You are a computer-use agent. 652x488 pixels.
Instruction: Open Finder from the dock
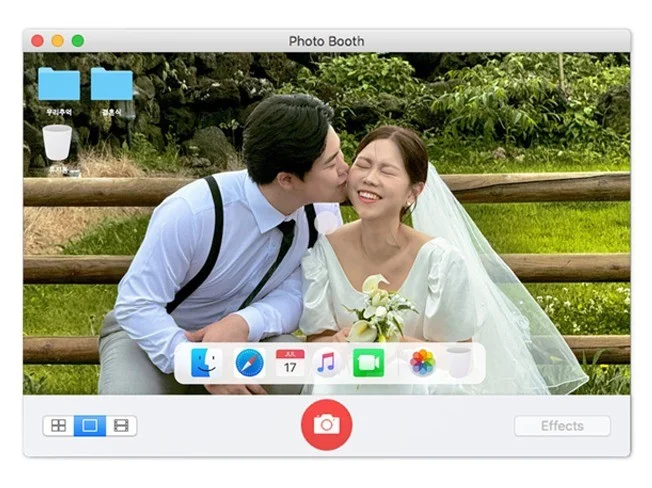pos(206,362)
